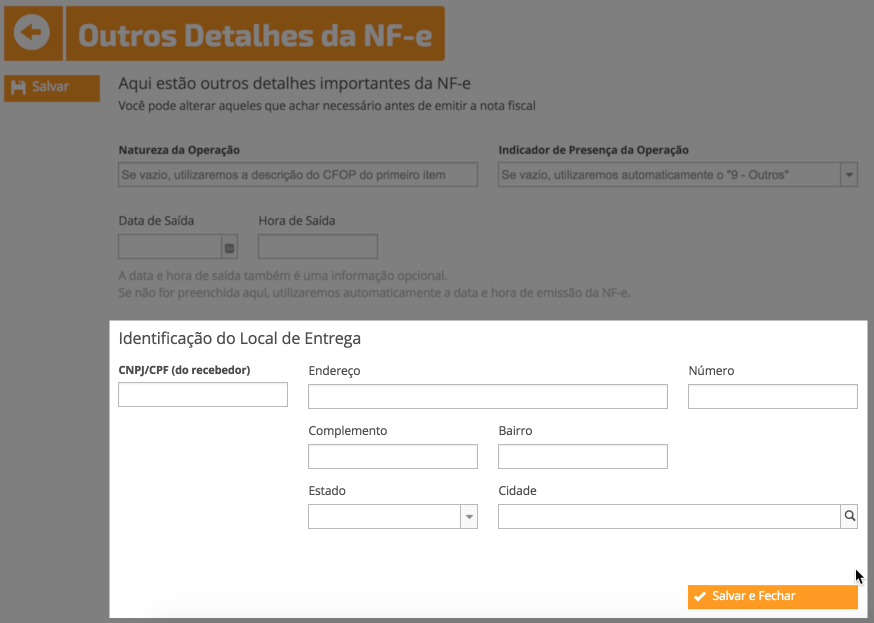Click the Endereço input field

[x=488, y=396]
